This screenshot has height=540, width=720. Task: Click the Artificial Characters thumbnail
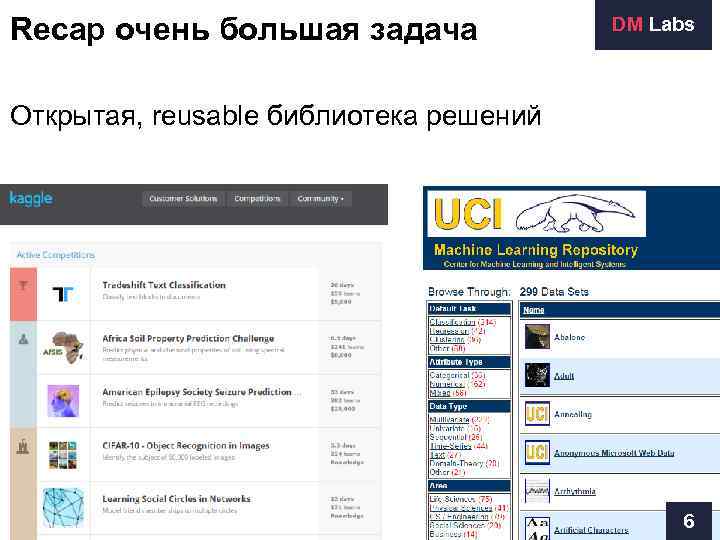(537, 528)
